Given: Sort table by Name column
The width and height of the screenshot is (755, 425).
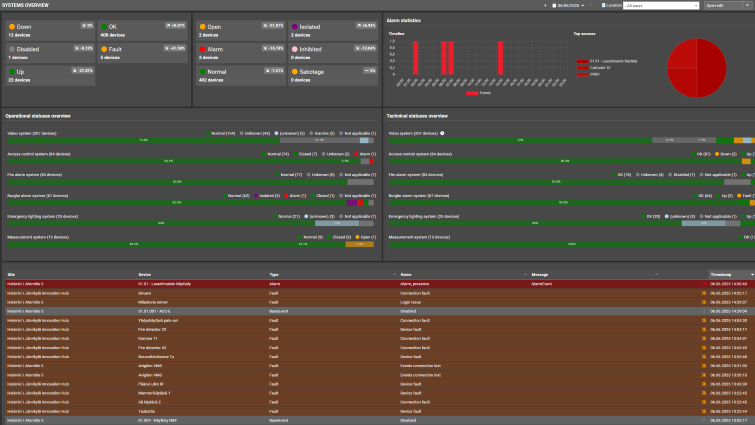Looking at the screenshot, I should 405,274.
